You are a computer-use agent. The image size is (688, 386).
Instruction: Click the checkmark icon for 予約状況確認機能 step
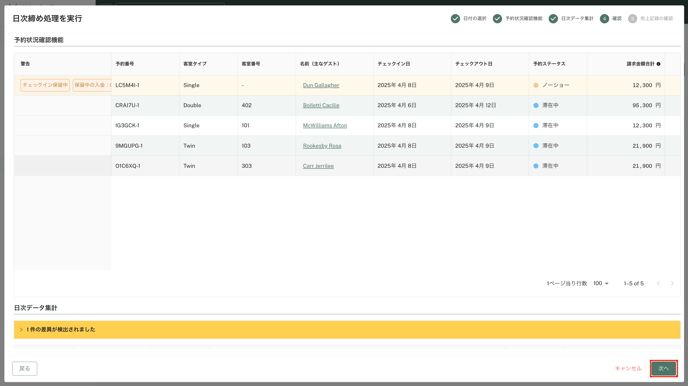(x=497, y=18)
